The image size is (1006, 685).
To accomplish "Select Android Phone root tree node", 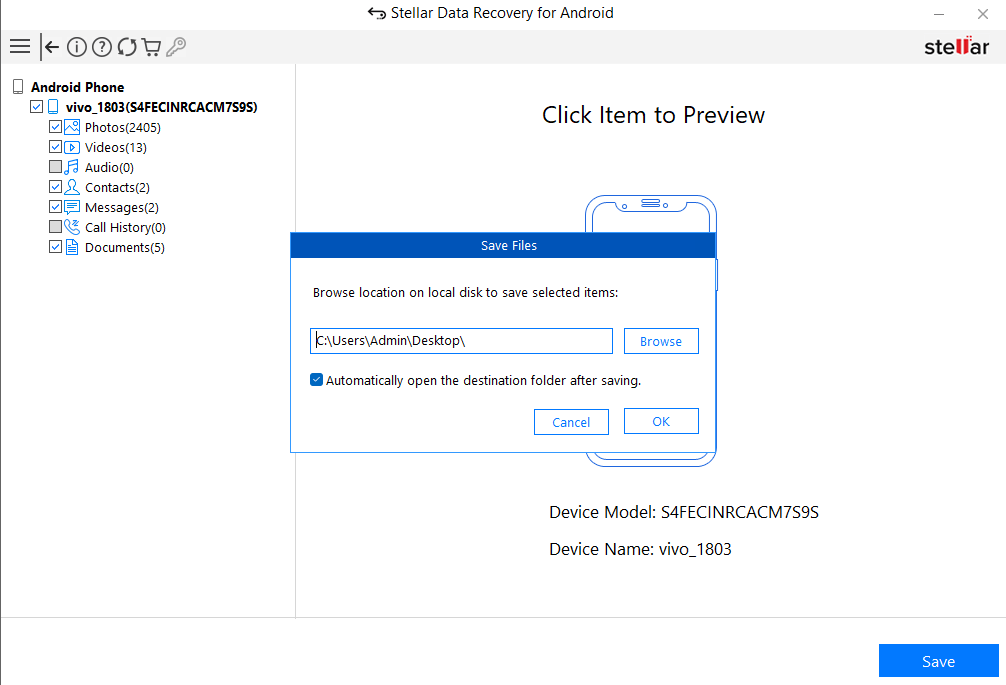I will (77, 87).
